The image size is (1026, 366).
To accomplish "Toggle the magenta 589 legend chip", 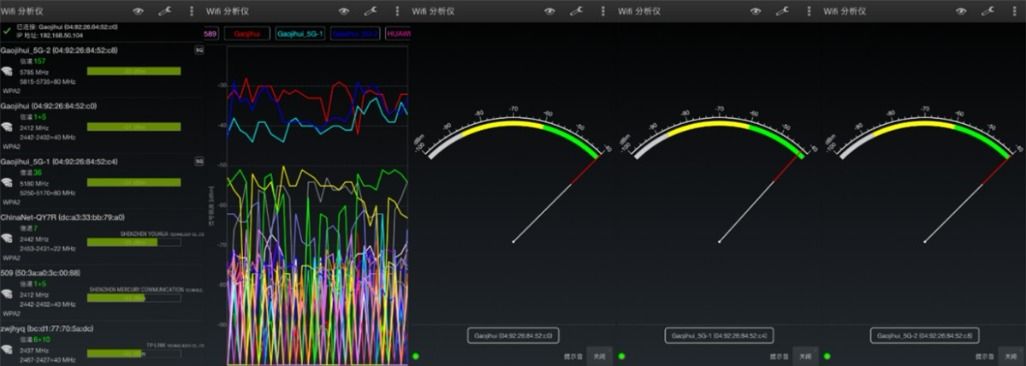I will pyautogui.click(x=210, y=33).
